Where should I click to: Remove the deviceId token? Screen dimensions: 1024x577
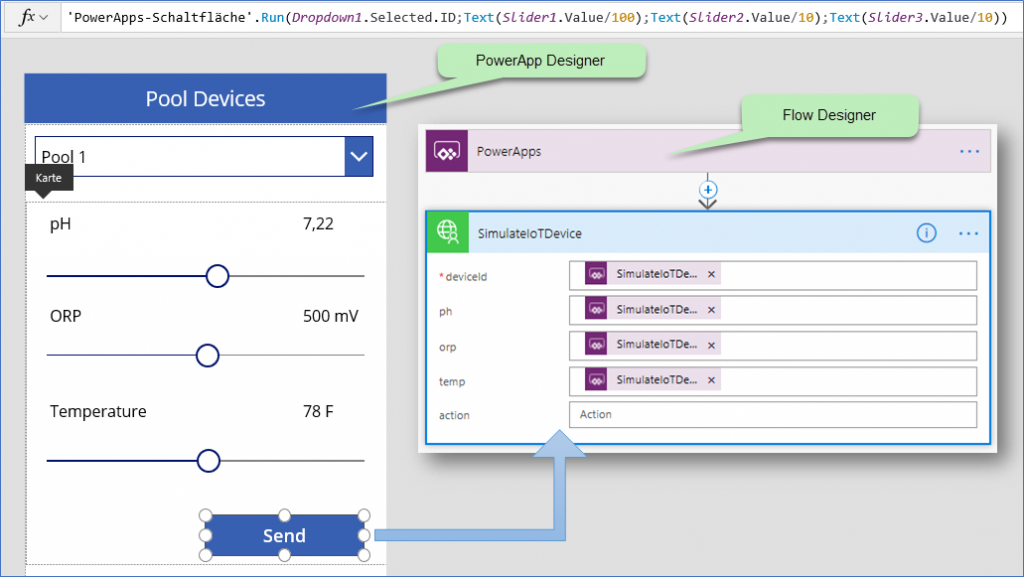(x=711, y=275)
